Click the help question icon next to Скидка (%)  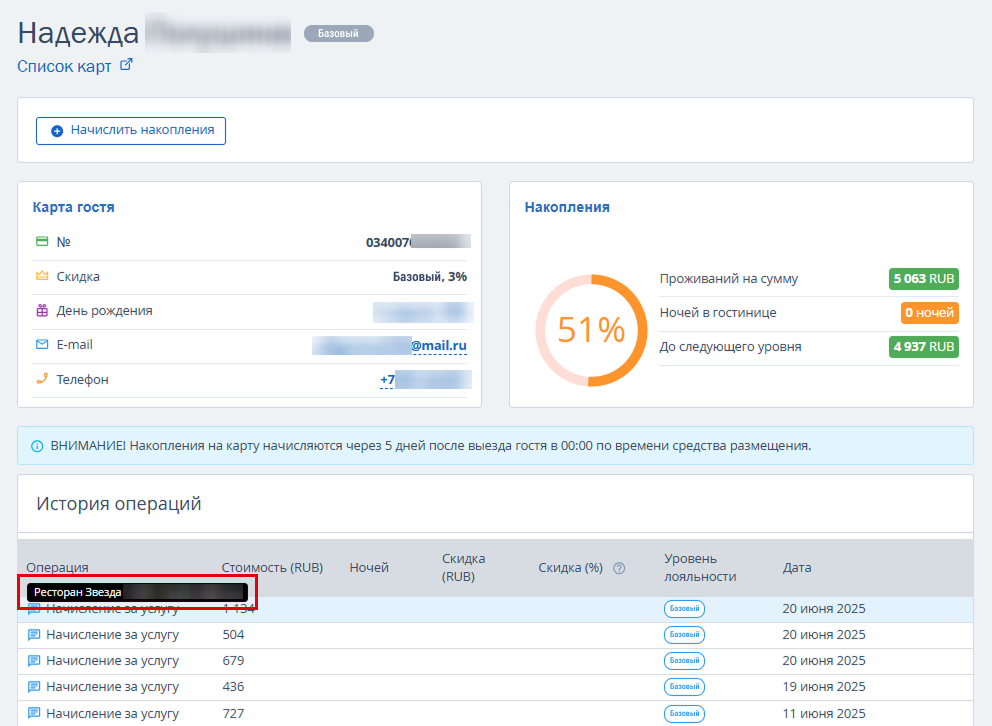tap(619, 568)
